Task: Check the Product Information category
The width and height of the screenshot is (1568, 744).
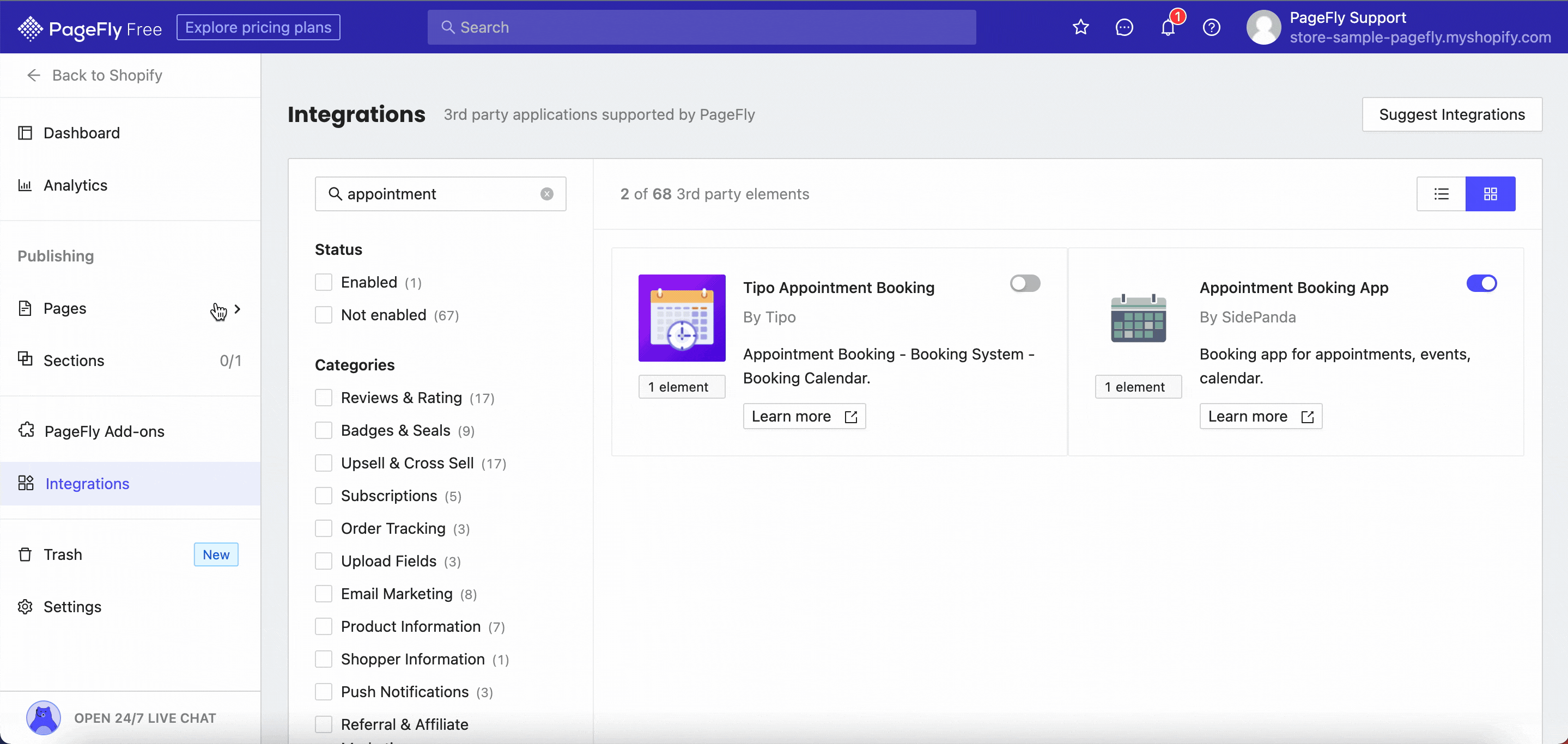Action: (323, 626)
